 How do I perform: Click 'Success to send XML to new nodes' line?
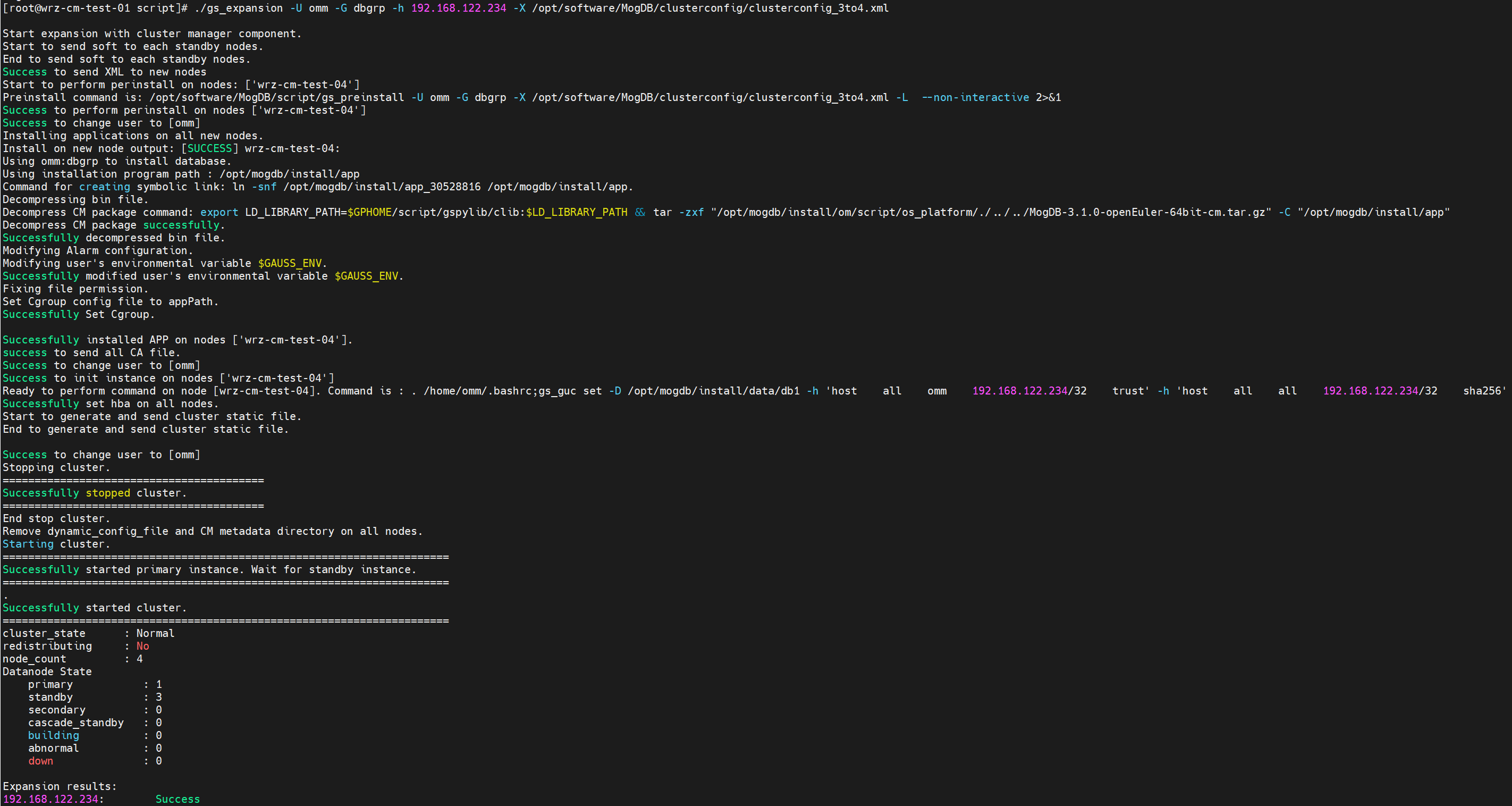coord(105,72)
